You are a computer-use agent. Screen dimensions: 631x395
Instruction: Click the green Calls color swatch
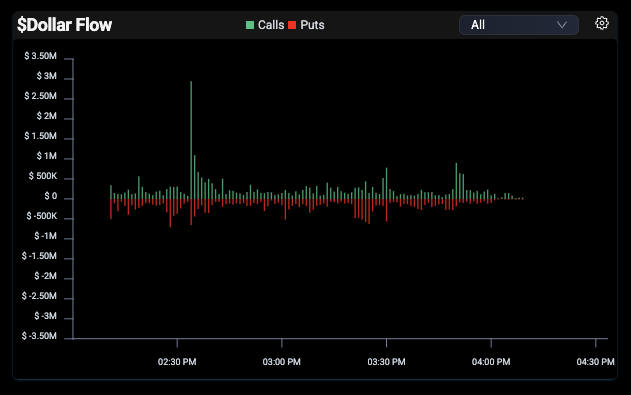click(x=250, y=25)
